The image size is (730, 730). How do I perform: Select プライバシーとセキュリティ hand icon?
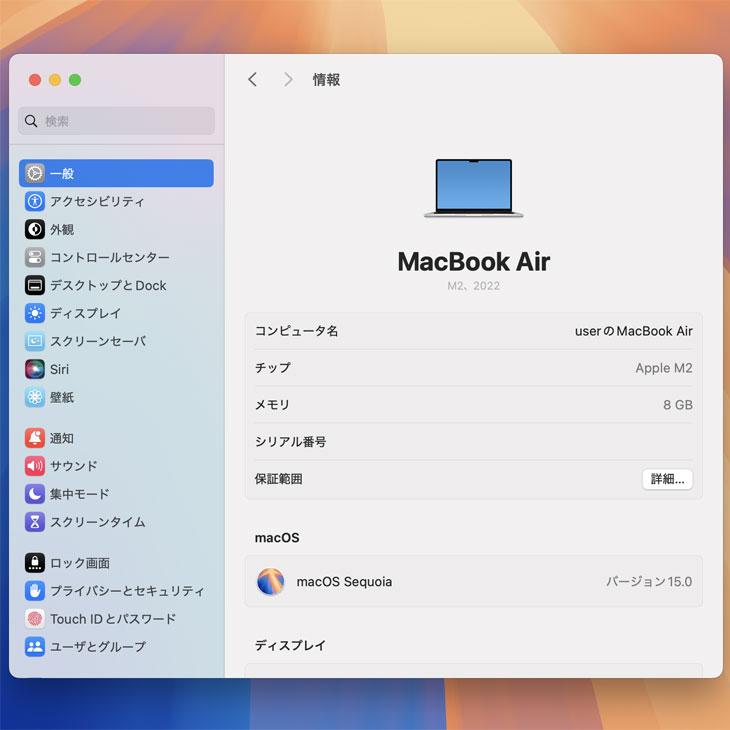click(35, 590)
